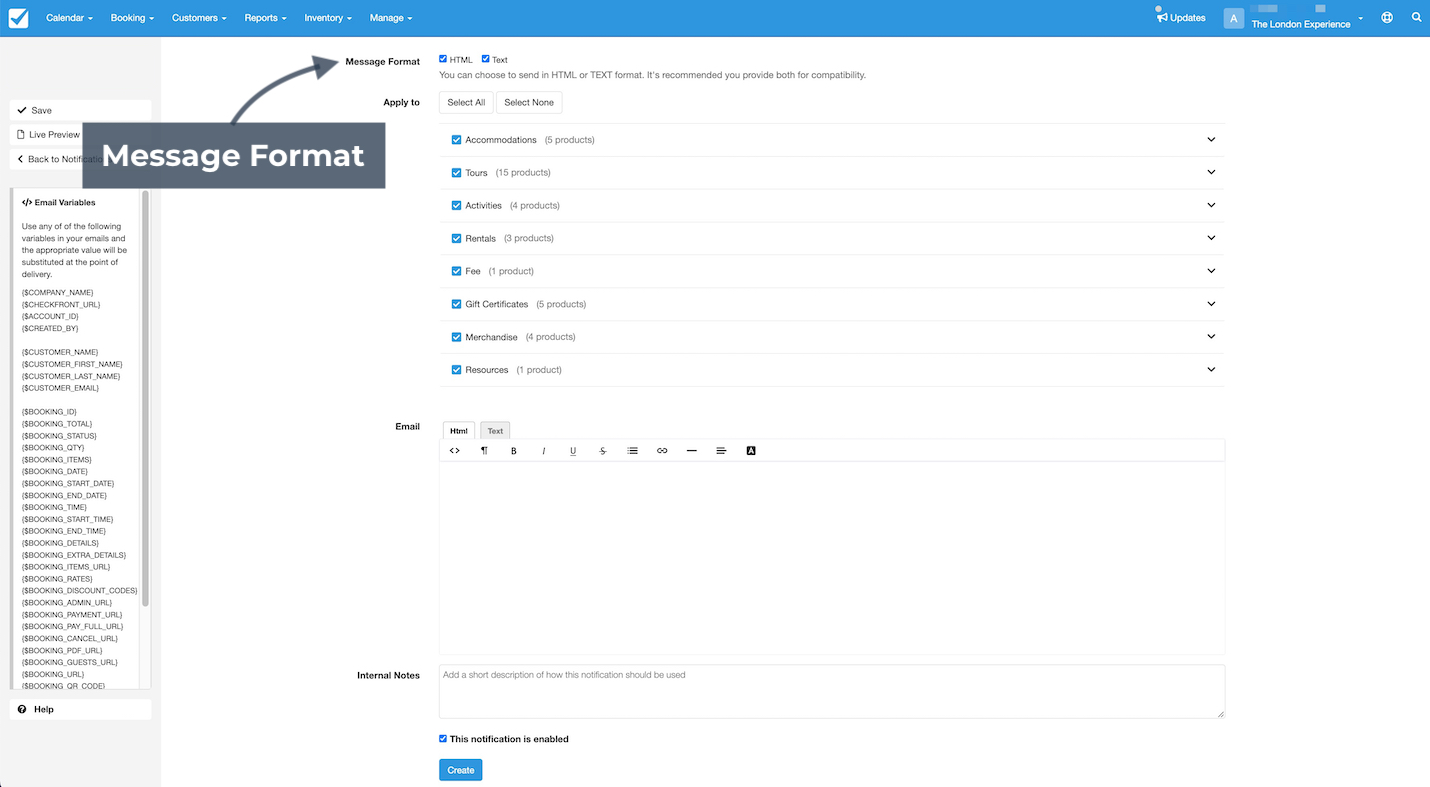1430x787 pixels.
Task: Expand the Fee product chevron
Action: tap(1211, 271)
